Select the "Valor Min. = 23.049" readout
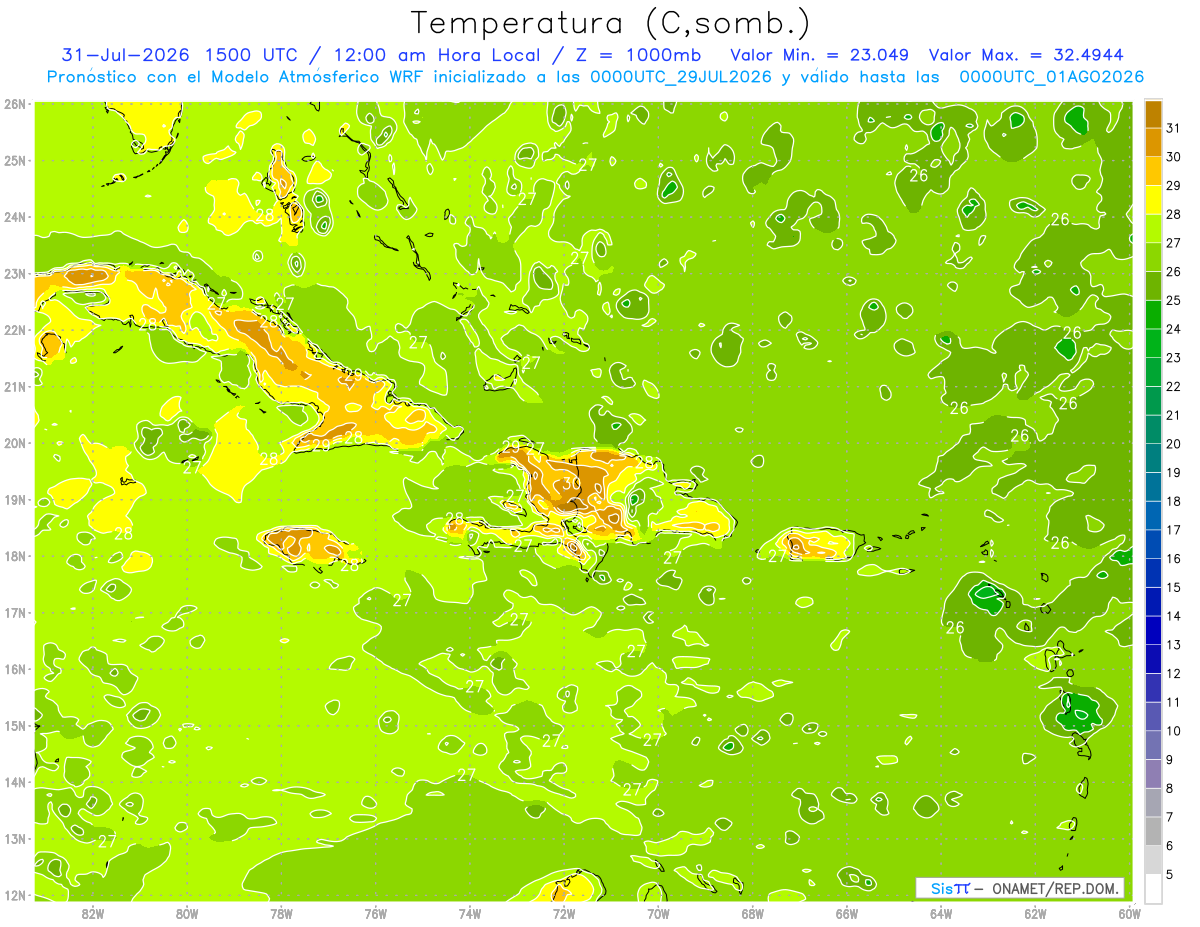Screen dimensions: 1200x927 pos(820,55)
